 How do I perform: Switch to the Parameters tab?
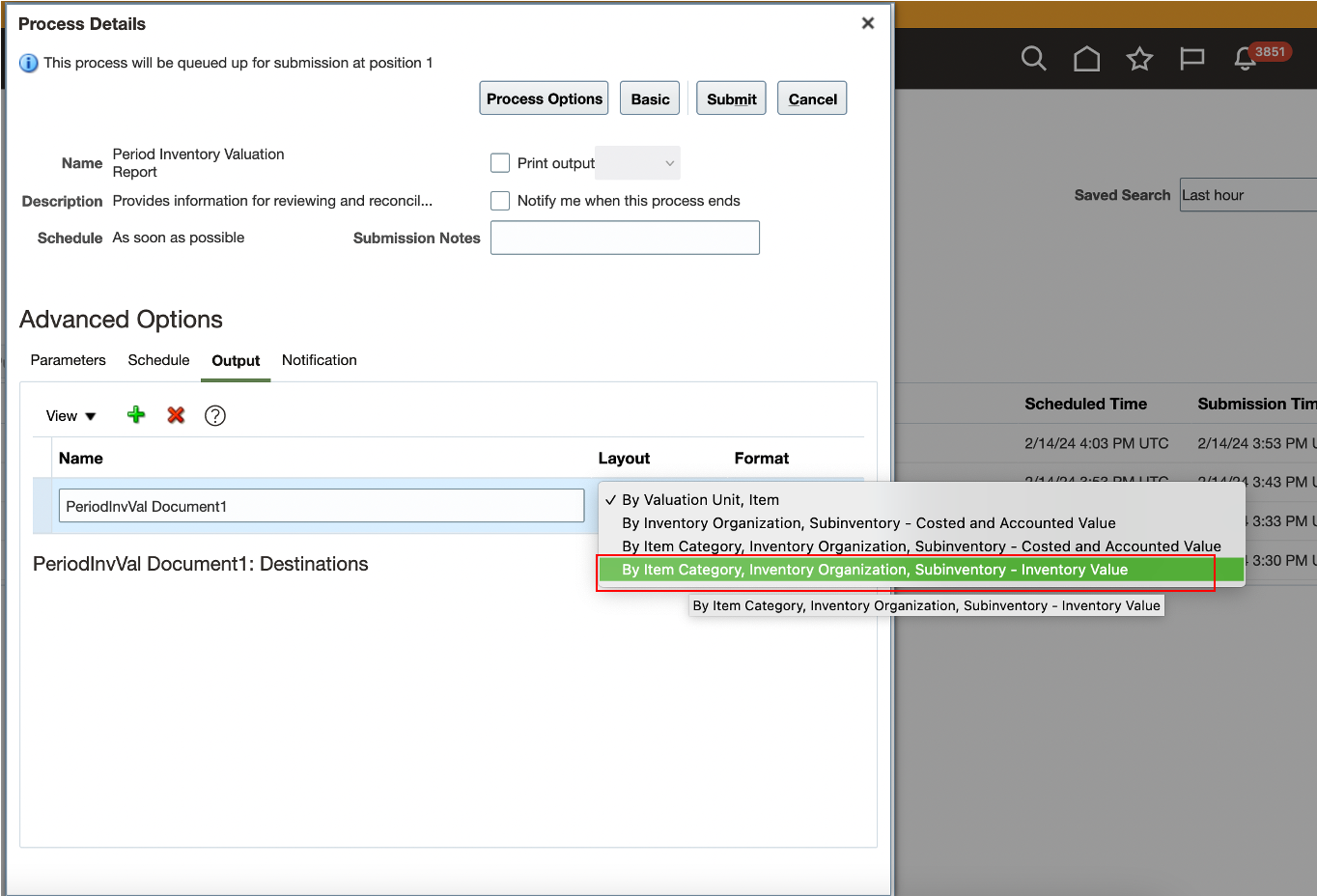pos(68,359)
